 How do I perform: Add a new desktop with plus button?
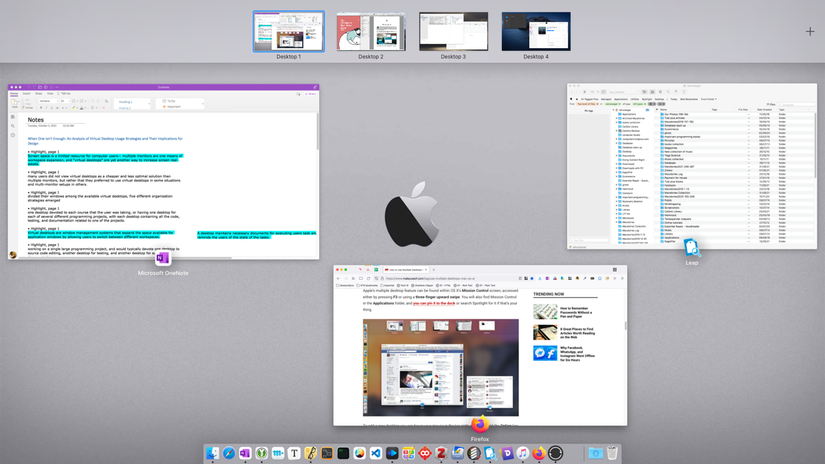[x=809, y=32]
